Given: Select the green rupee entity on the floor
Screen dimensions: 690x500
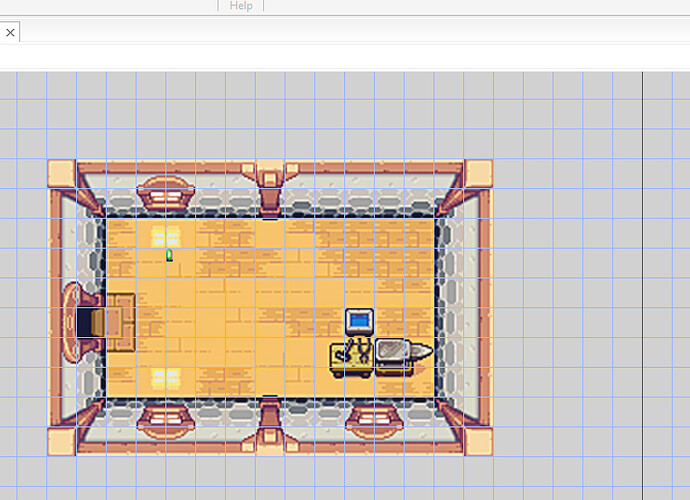Looking at the screenshot, I should pos(169,255).
